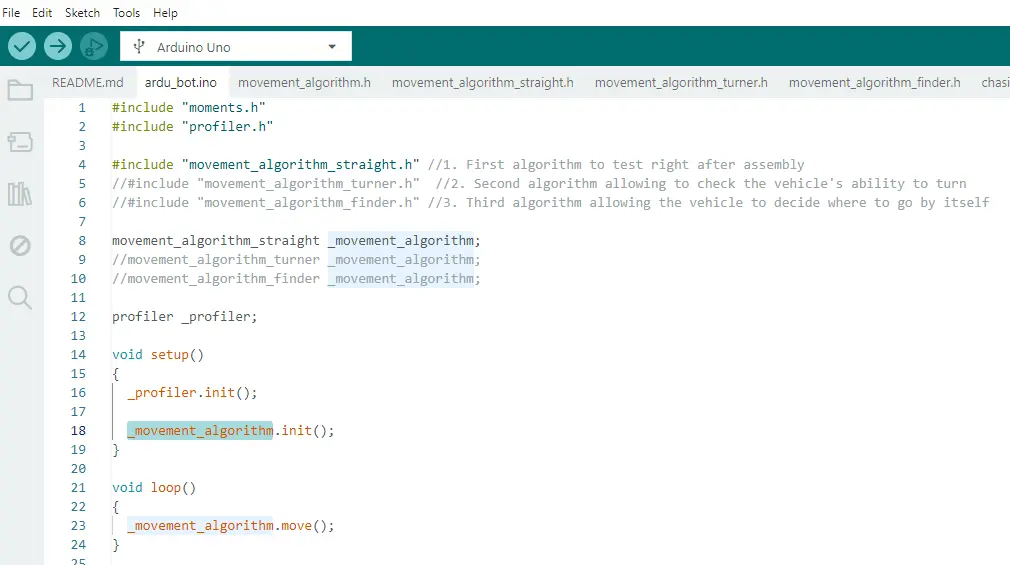Click "moments.h" include on line 1
This screenshot has height=565, width=1010.
click(x=224, y=108)
